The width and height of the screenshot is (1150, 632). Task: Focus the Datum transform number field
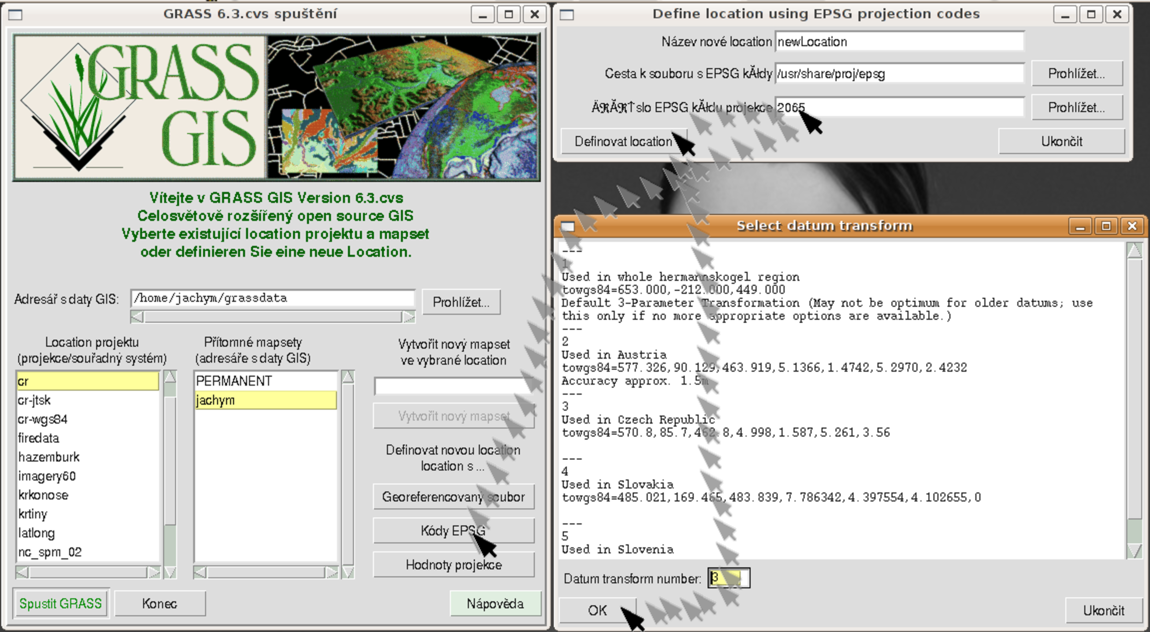[x=728, y=578]
